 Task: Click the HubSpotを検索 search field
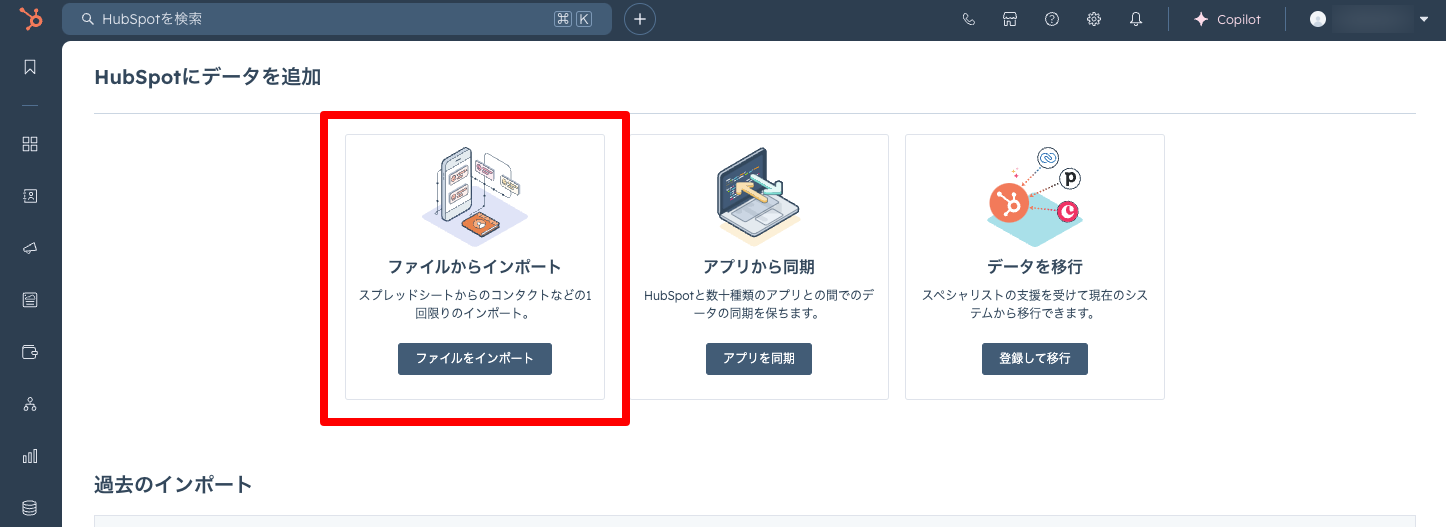[337, 19]
